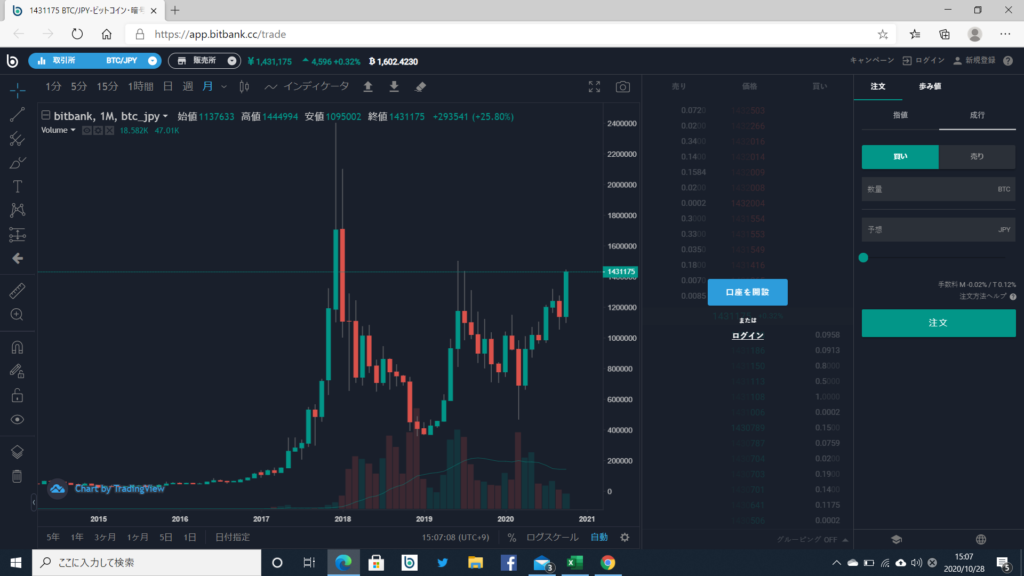
Task: Take a chart snapshot with camera icon
Action: pos(622,87)
